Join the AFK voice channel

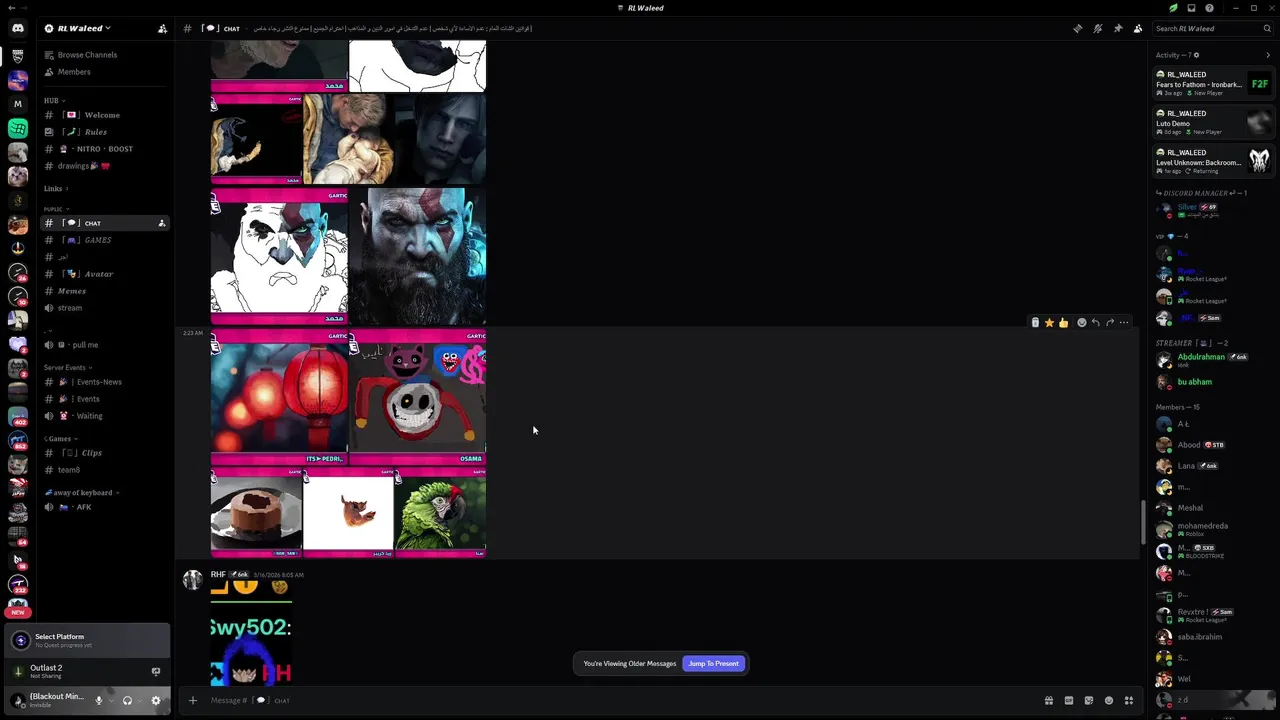pyautogui.click(x=105, y=507)
